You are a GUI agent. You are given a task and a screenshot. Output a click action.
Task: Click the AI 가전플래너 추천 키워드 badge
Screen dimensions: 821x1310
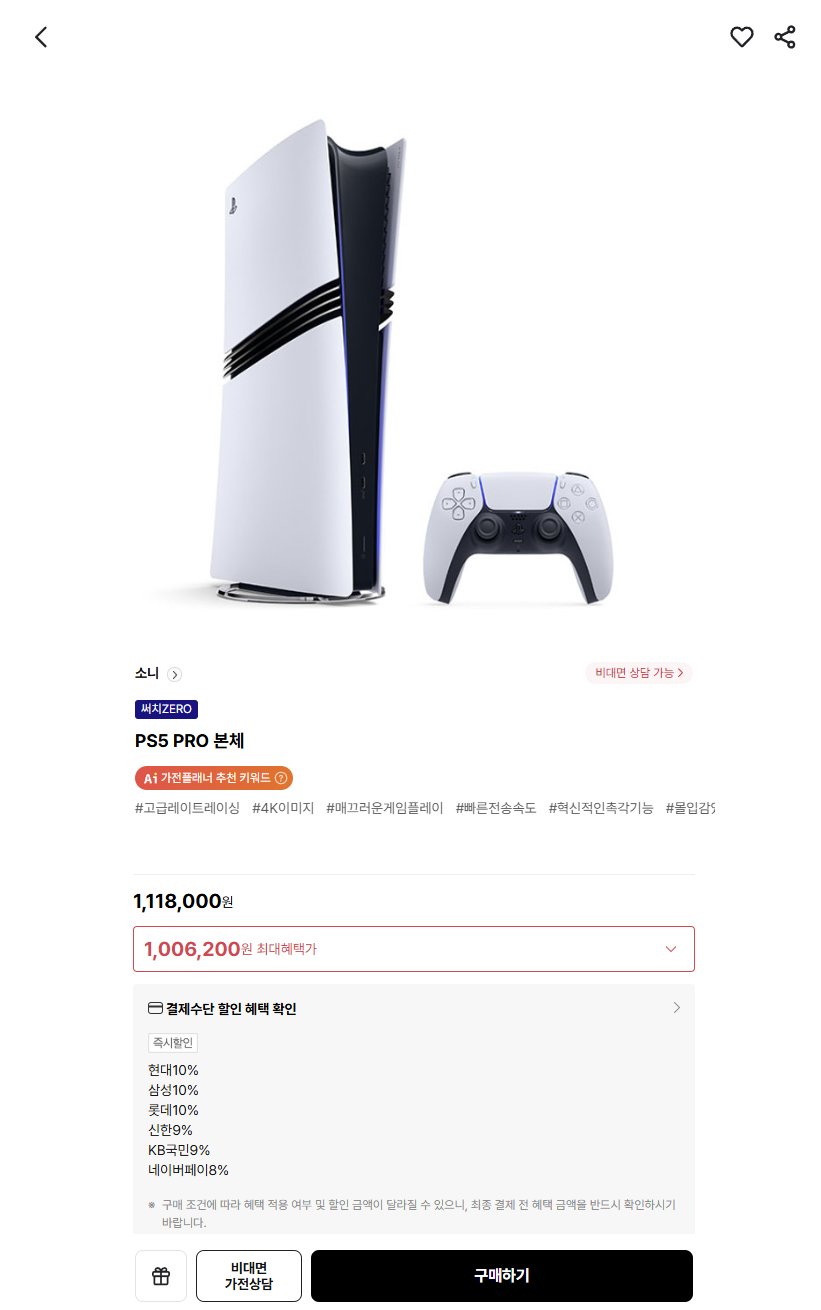pyautogui.click(x=214, y=778)
